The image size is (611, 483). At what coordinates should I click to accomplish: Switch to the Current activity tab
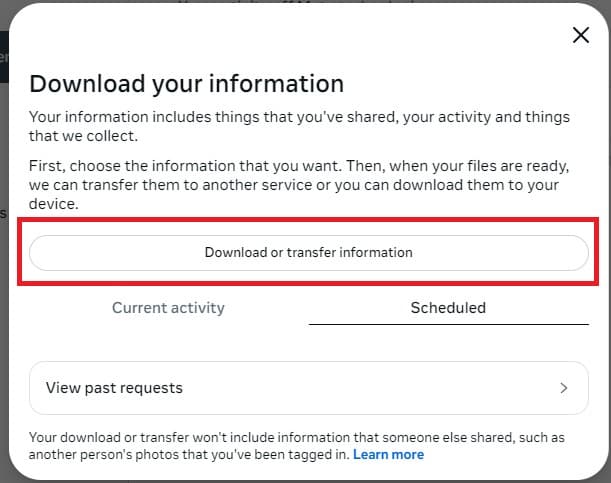(x=168, y=308)
